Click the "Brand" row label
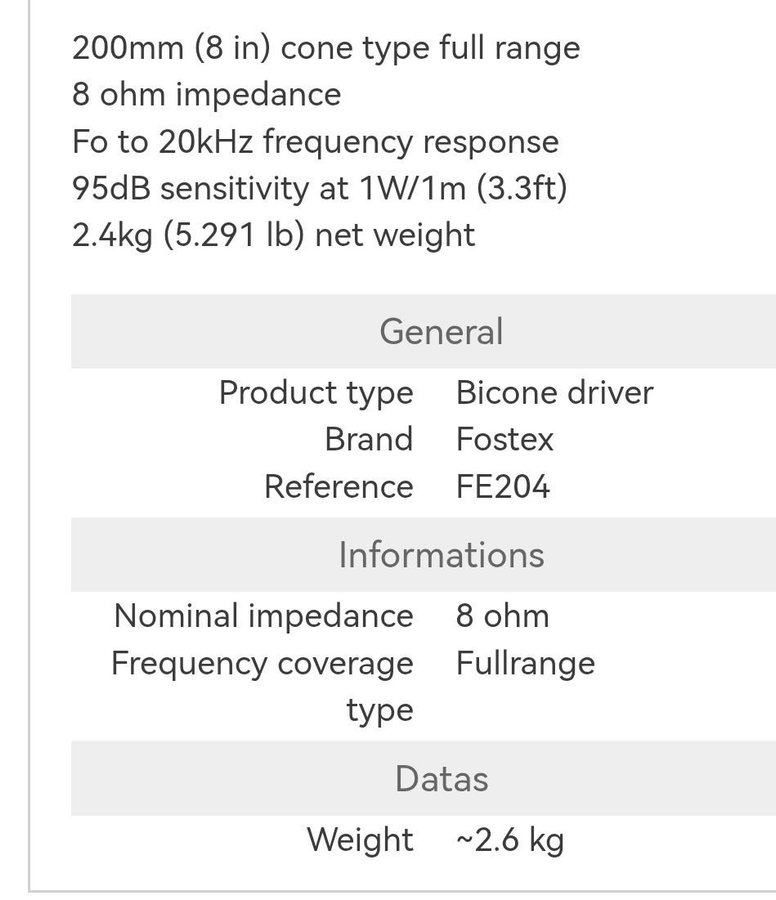 (x=368, y=439)
